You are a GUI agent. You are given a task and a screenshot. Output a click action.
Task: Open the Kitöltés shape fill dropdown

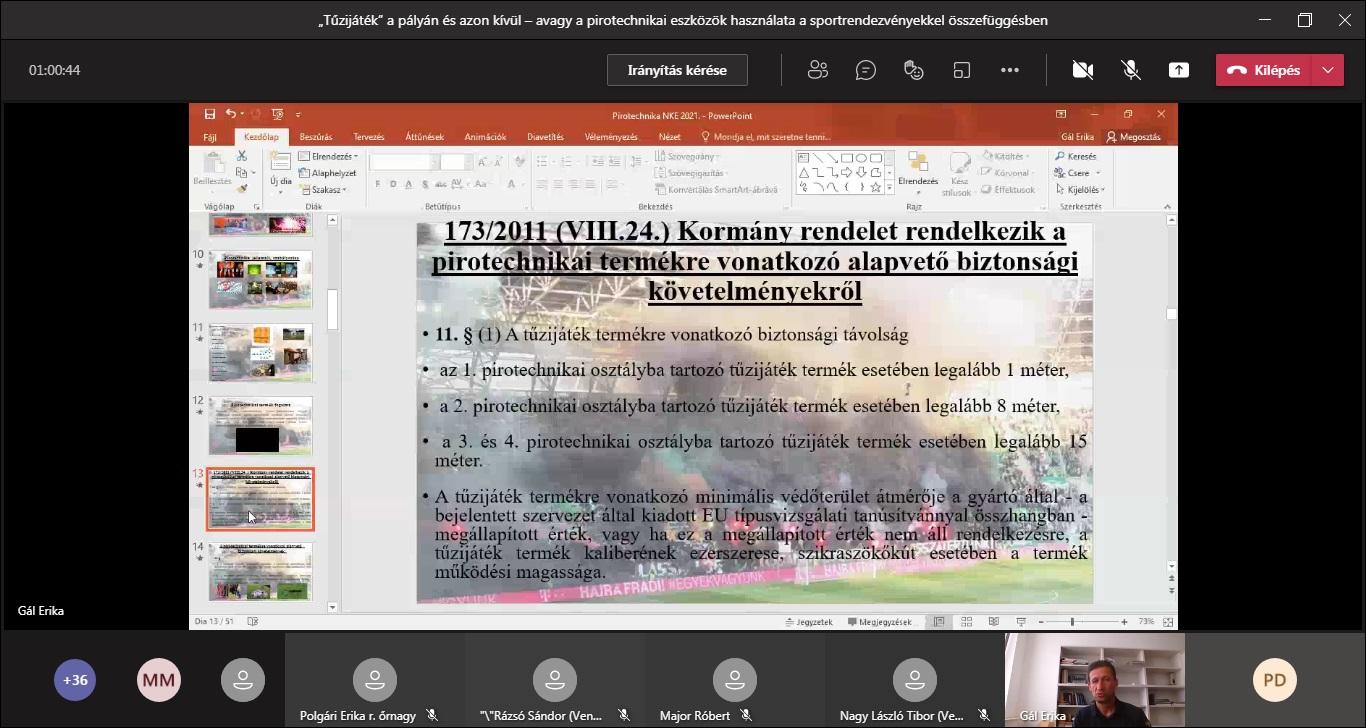pos(1007,157)
